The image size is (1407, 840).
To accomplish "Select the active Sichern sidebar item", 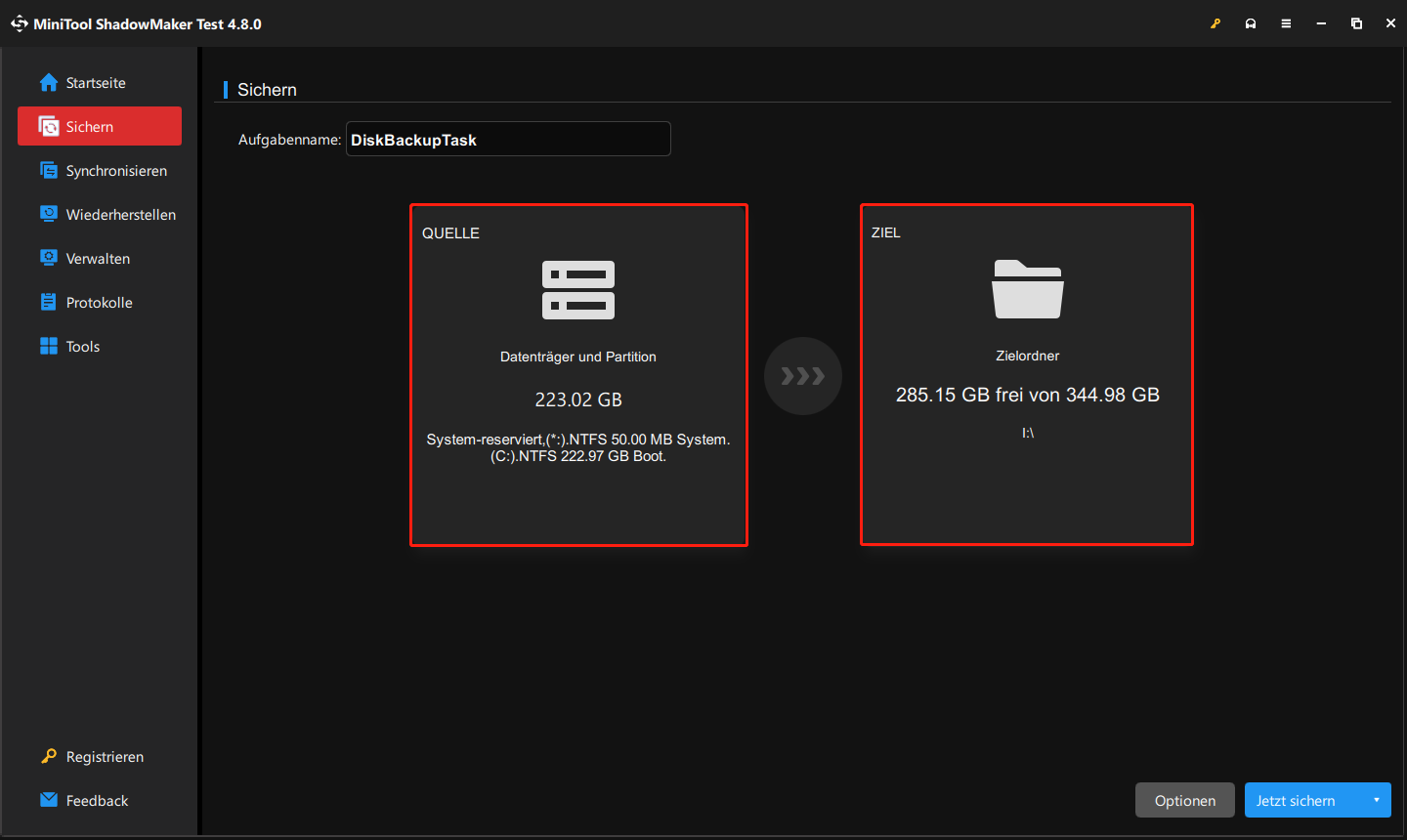I will tap(100, 127).
